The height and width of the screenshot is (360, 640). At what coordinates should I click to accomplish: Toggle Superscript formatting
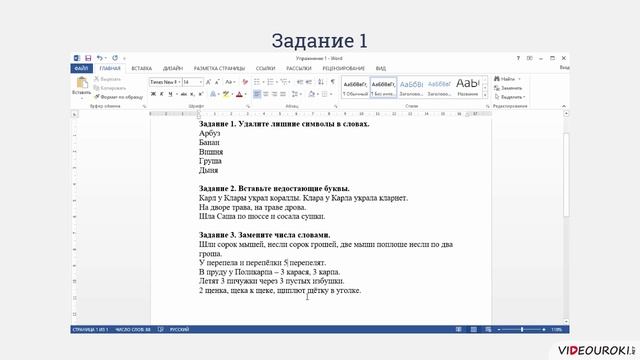coord(200,94)
